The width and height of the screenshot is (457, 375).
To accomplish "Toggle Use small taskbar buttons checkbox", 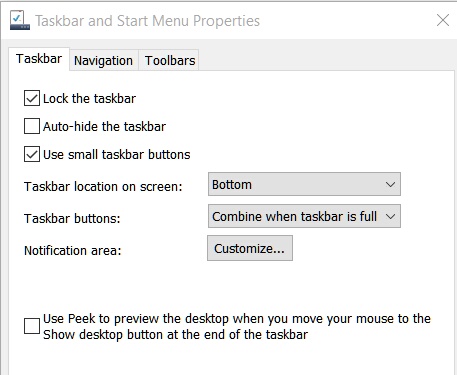I will [x=32, y=154].
